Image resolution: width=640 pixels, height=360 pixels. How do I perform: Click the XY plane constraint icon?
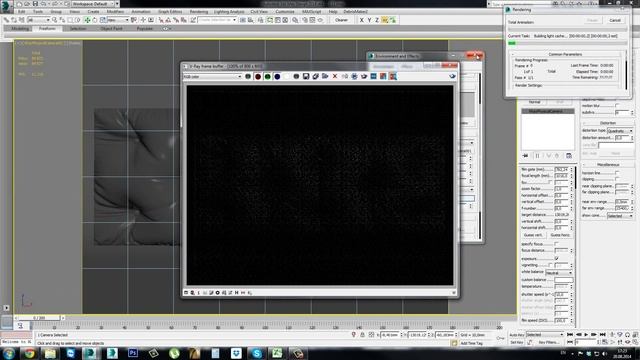[x=384, y=20]
